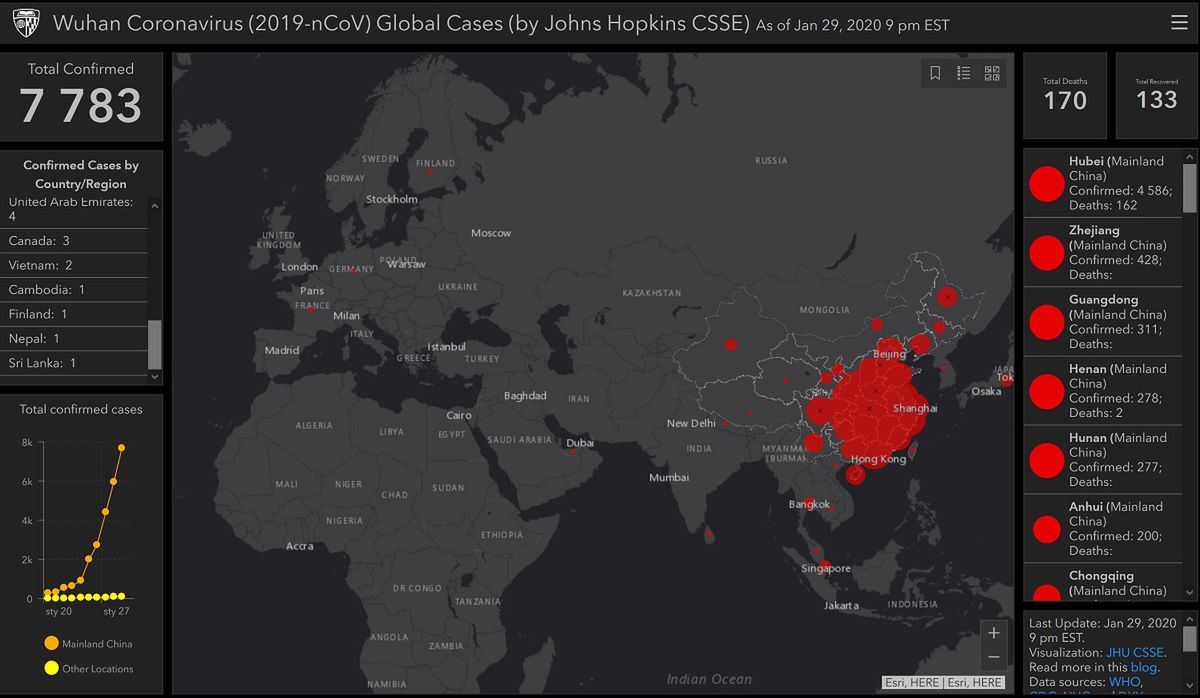Viewport: 1200px width, 698px height.
Task: Click the red marker near Beijing
Action: tap(889, 351)
